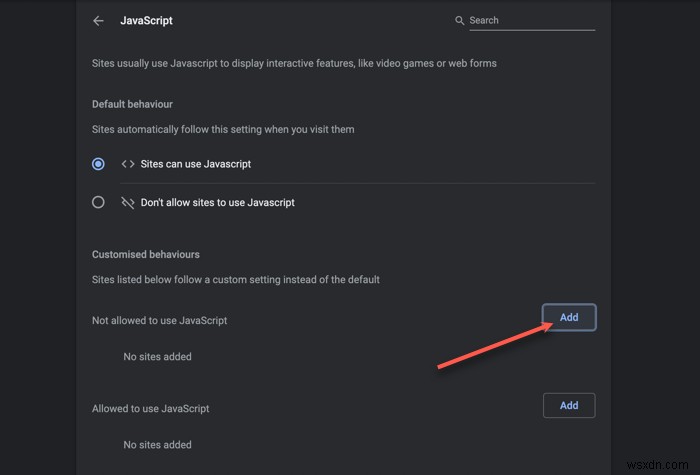
Task: Select the 'Don't allow sites' radio button
Action: (x=98, y=202)
